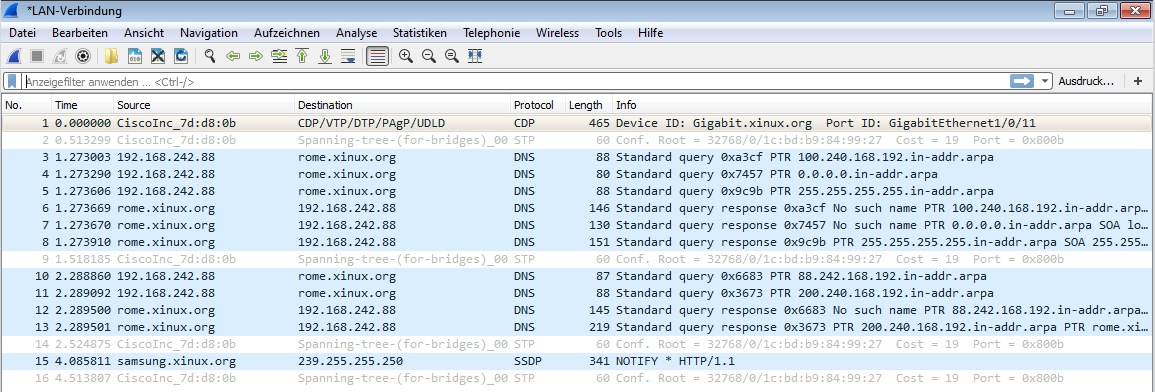Click the zoom out magnifier icon

[x=428, y=56]
